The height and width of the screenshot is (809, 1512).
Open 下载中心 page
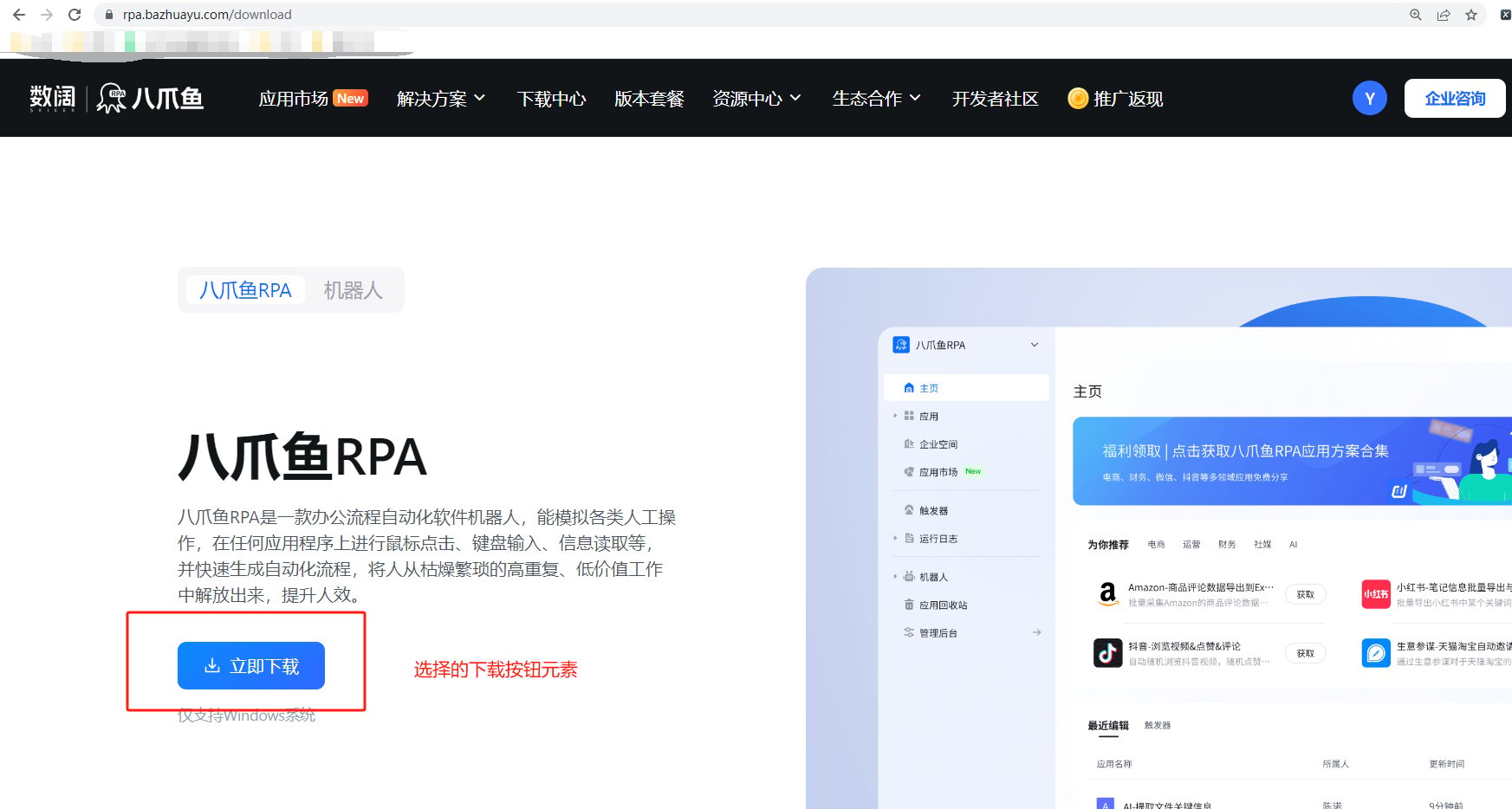point(551,99)
